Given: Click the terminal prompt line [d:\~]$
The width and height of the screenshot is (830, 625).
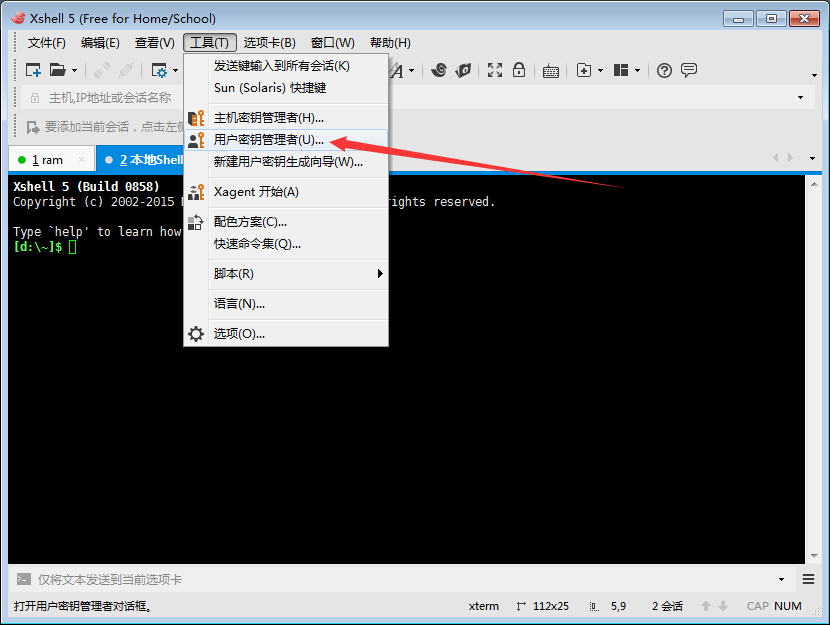Looking at the screenshot, I should pyautogui.click(x=38, y=247).
